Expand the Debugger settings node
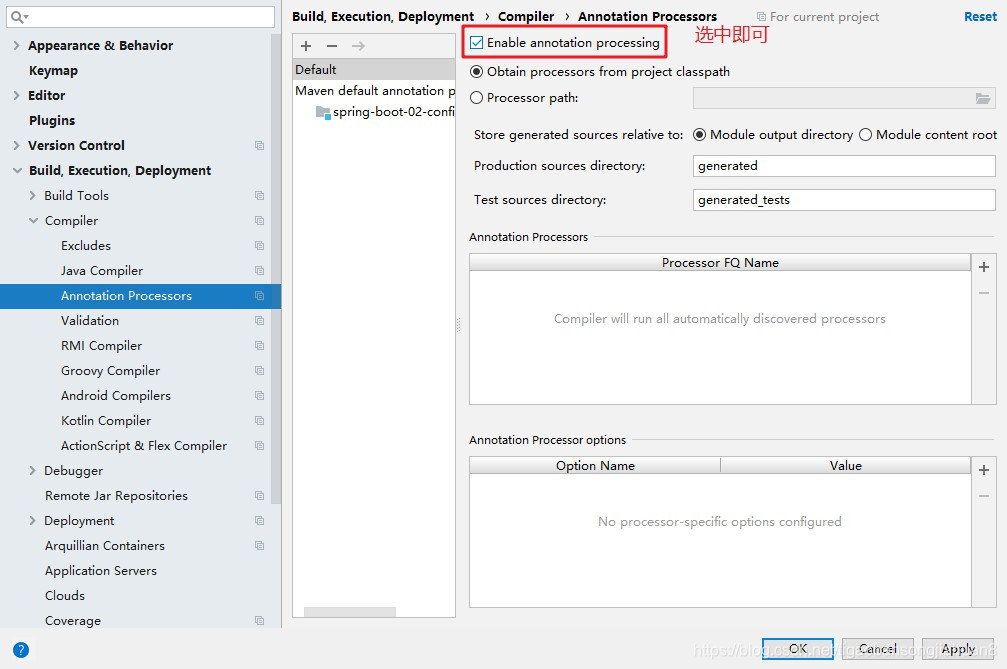 pyautogui.click(x=31, y=470)
